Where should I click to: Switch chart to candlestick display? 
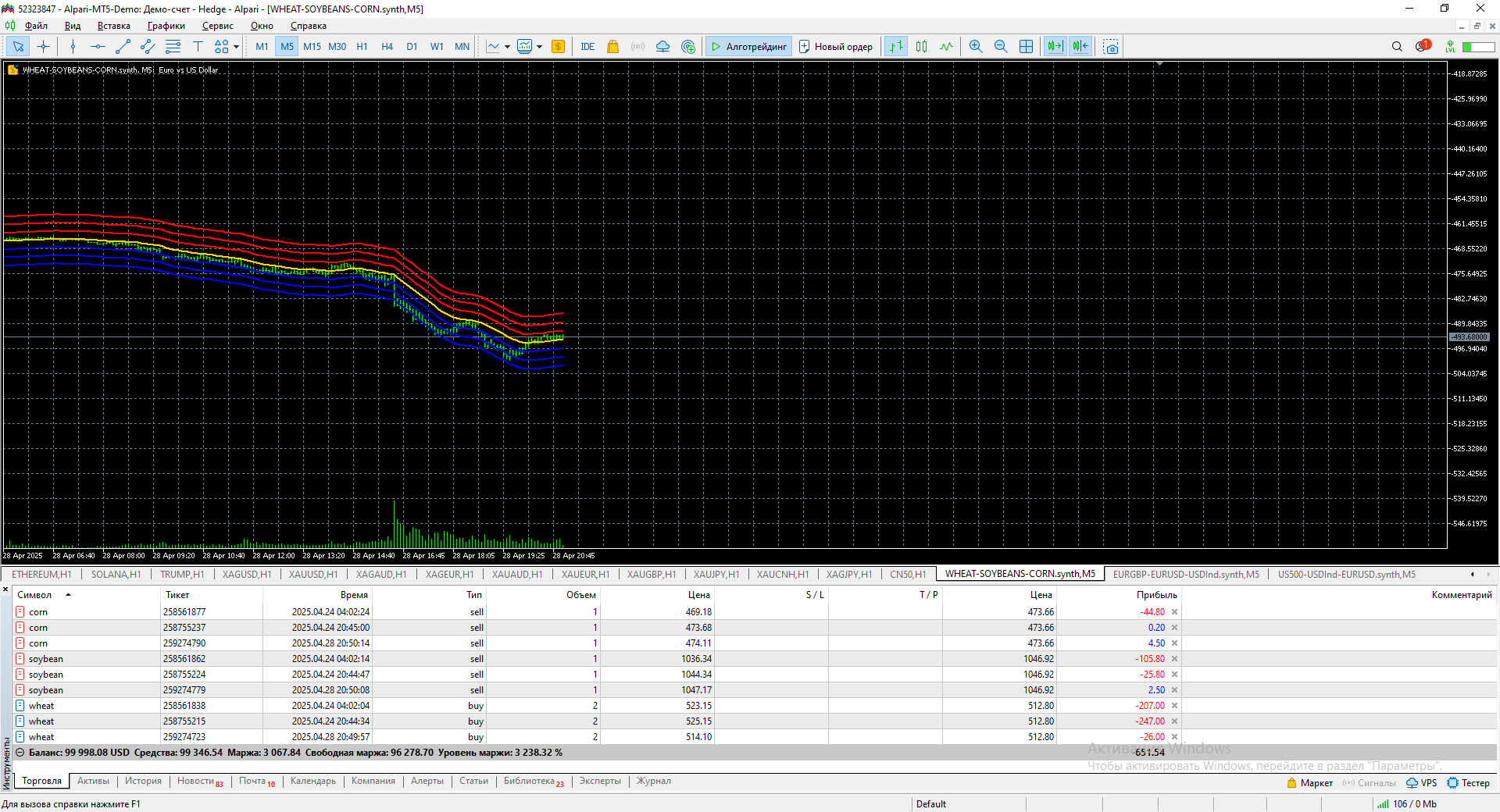[x=921, y=47]
